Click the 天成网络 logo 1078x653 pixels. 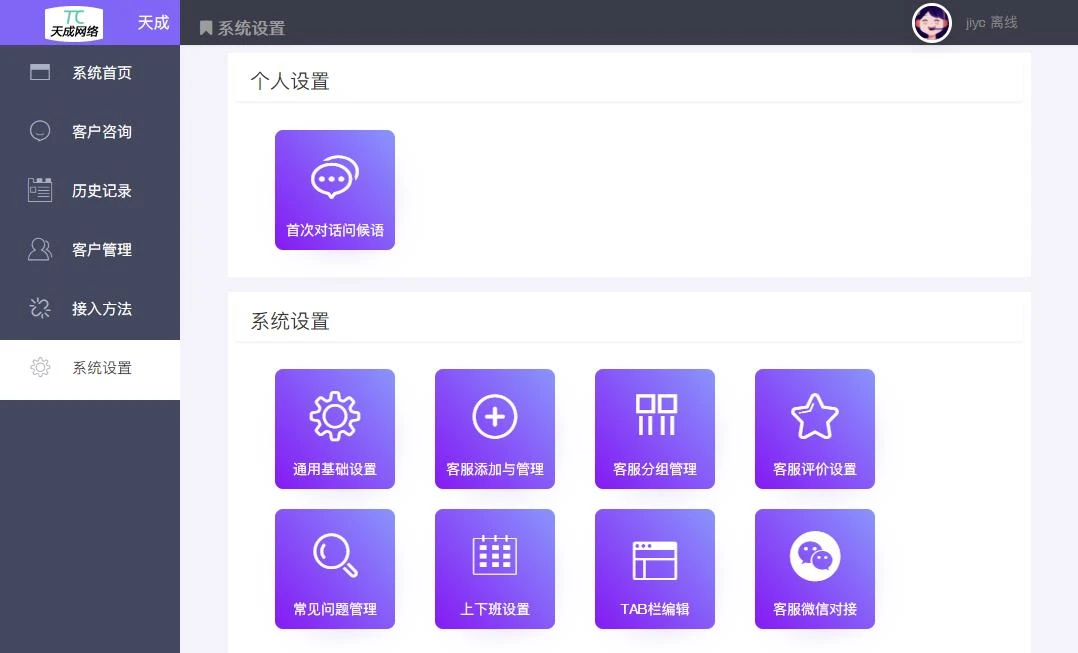click(74, 23)
